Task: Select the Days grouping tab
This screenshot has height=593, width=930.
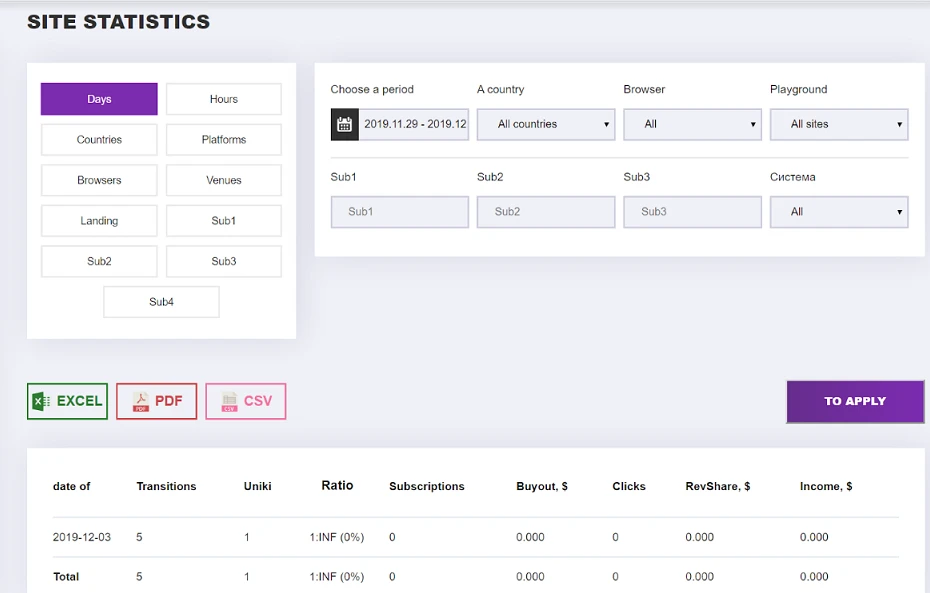Action: (x=99, y=99)
